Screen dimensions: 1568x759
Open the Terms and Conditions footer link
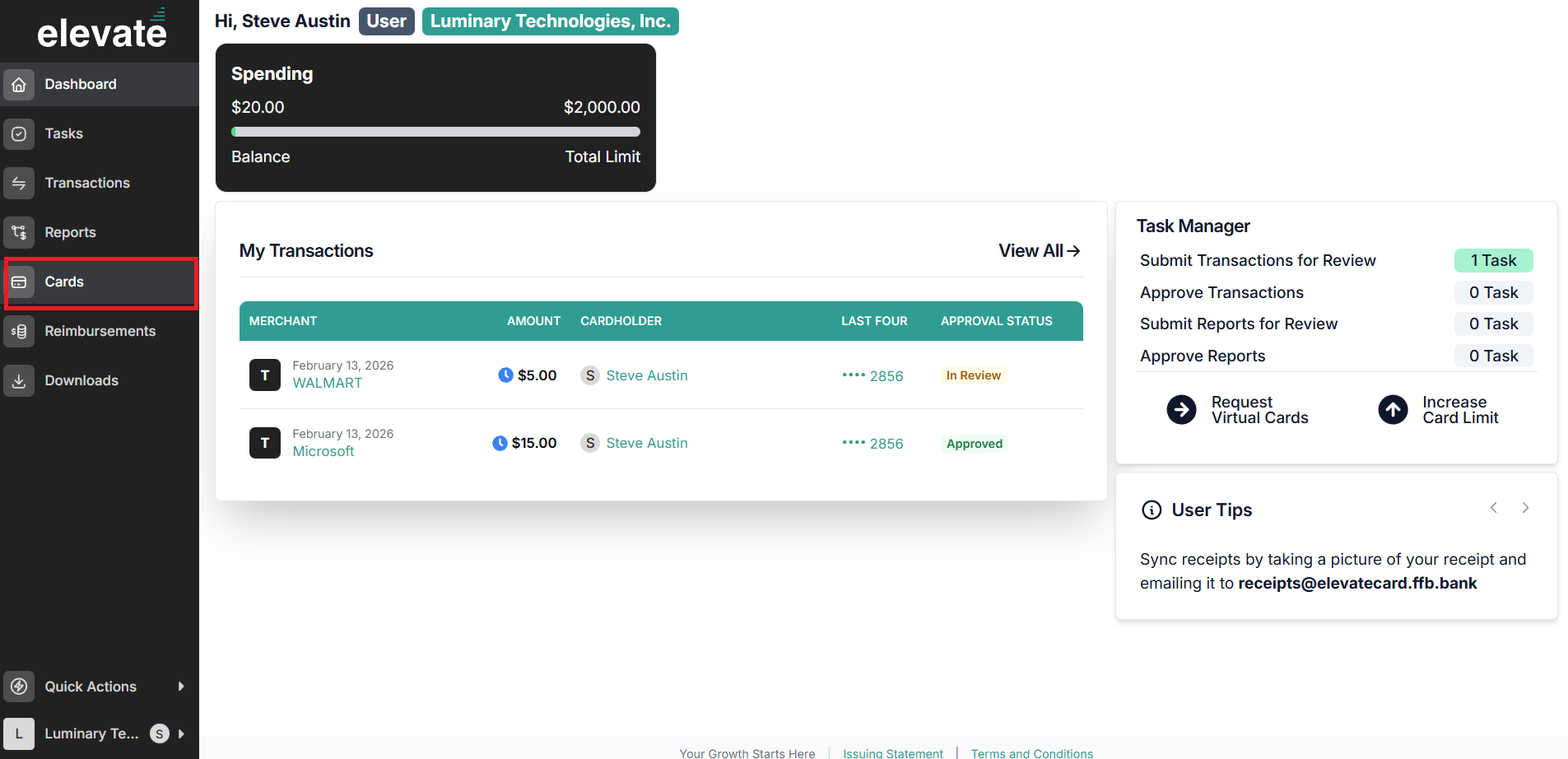1031,753
